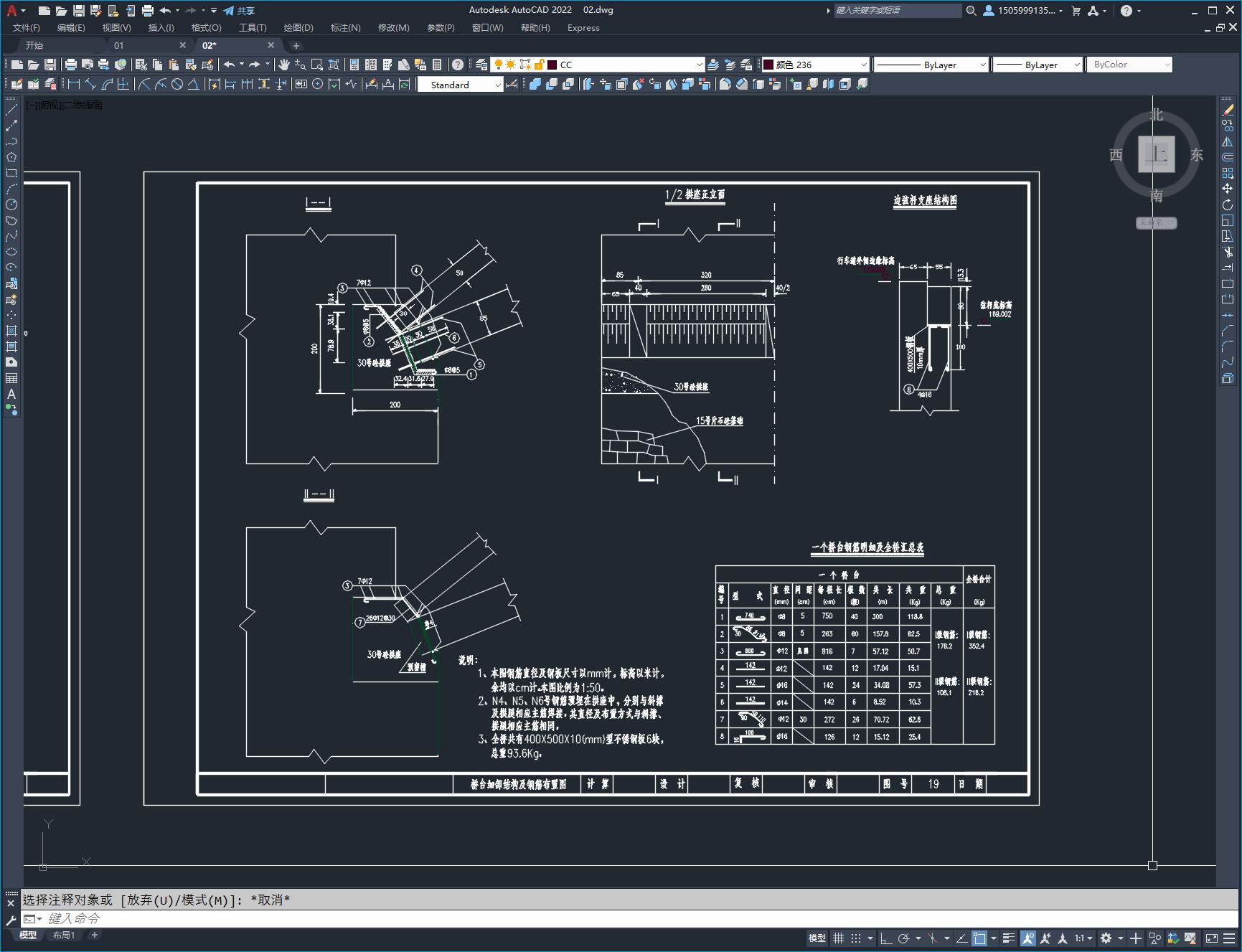
Task: Click the Pan hand tool
Action: click(284, 65)
